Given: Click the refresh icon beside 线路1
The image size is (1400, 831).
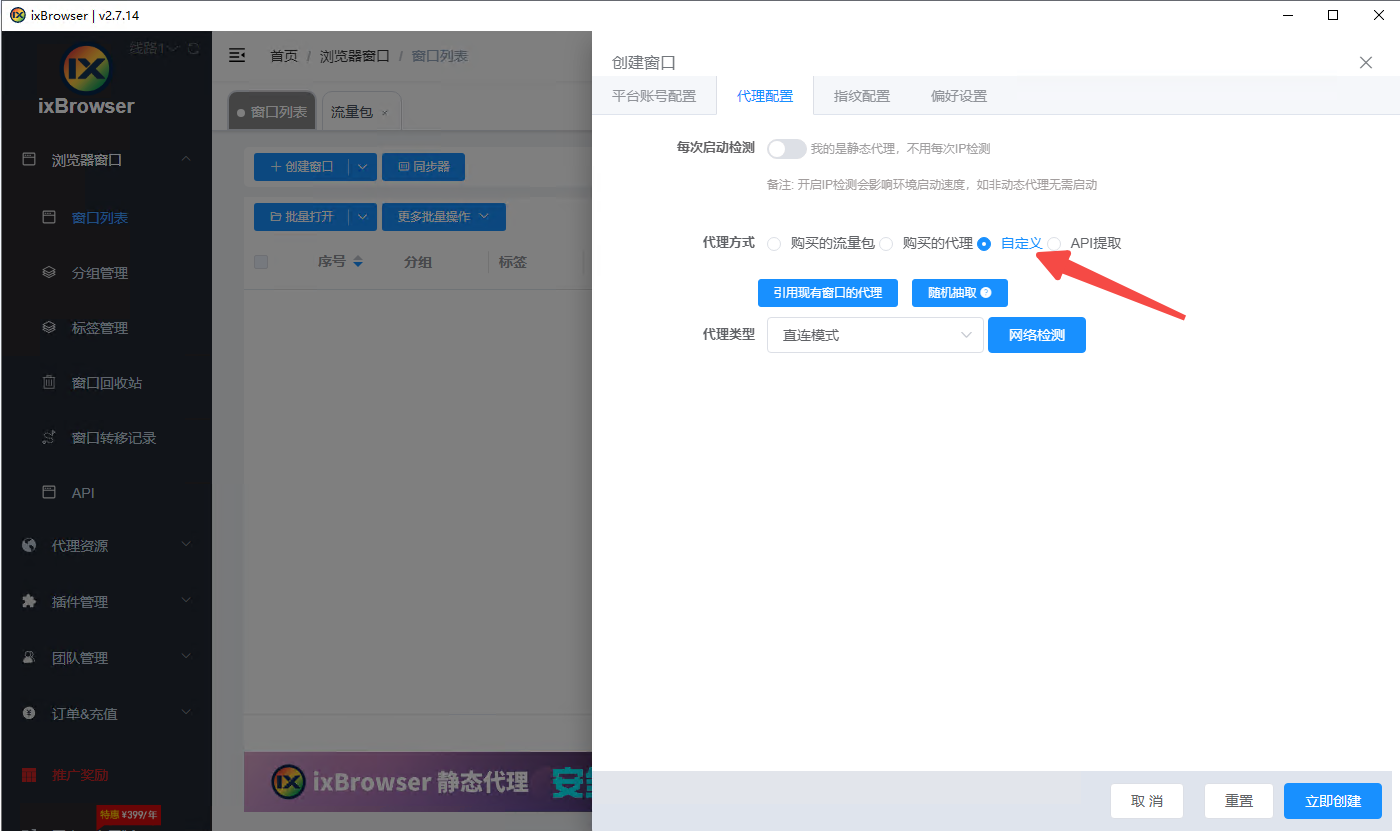Looking at the screenshot, I should click(193, 48).
